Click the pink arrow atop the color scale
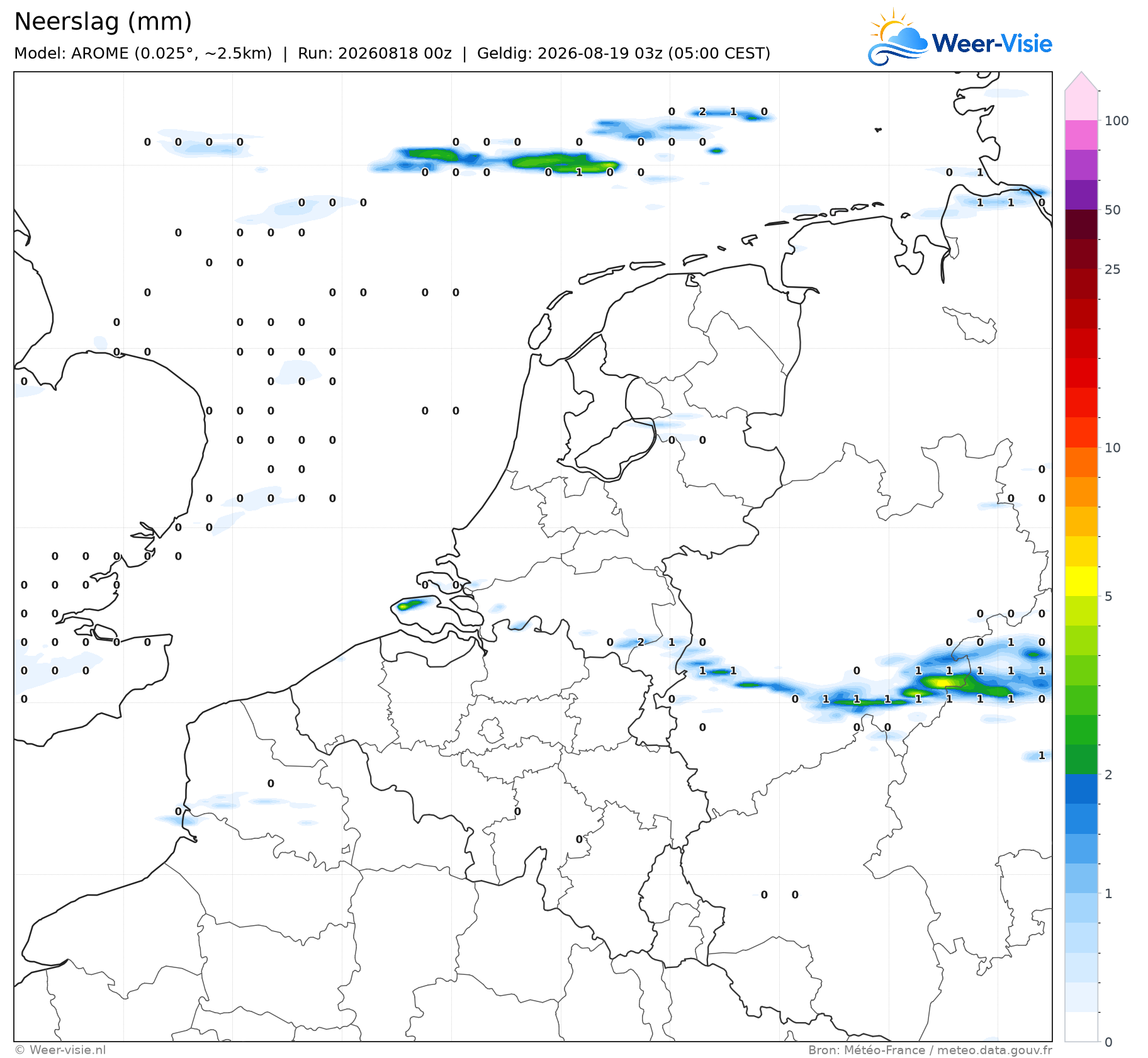 point(1081,81)
